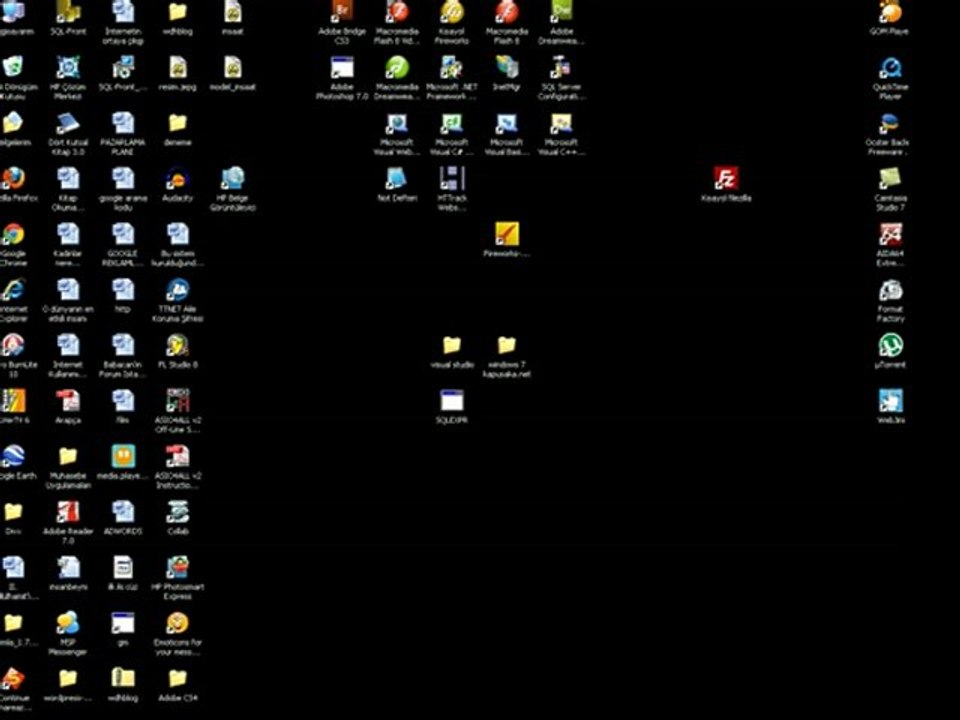
Task: Open the Microsoft Visual C# shortcut
Action: tap(451, 123)
